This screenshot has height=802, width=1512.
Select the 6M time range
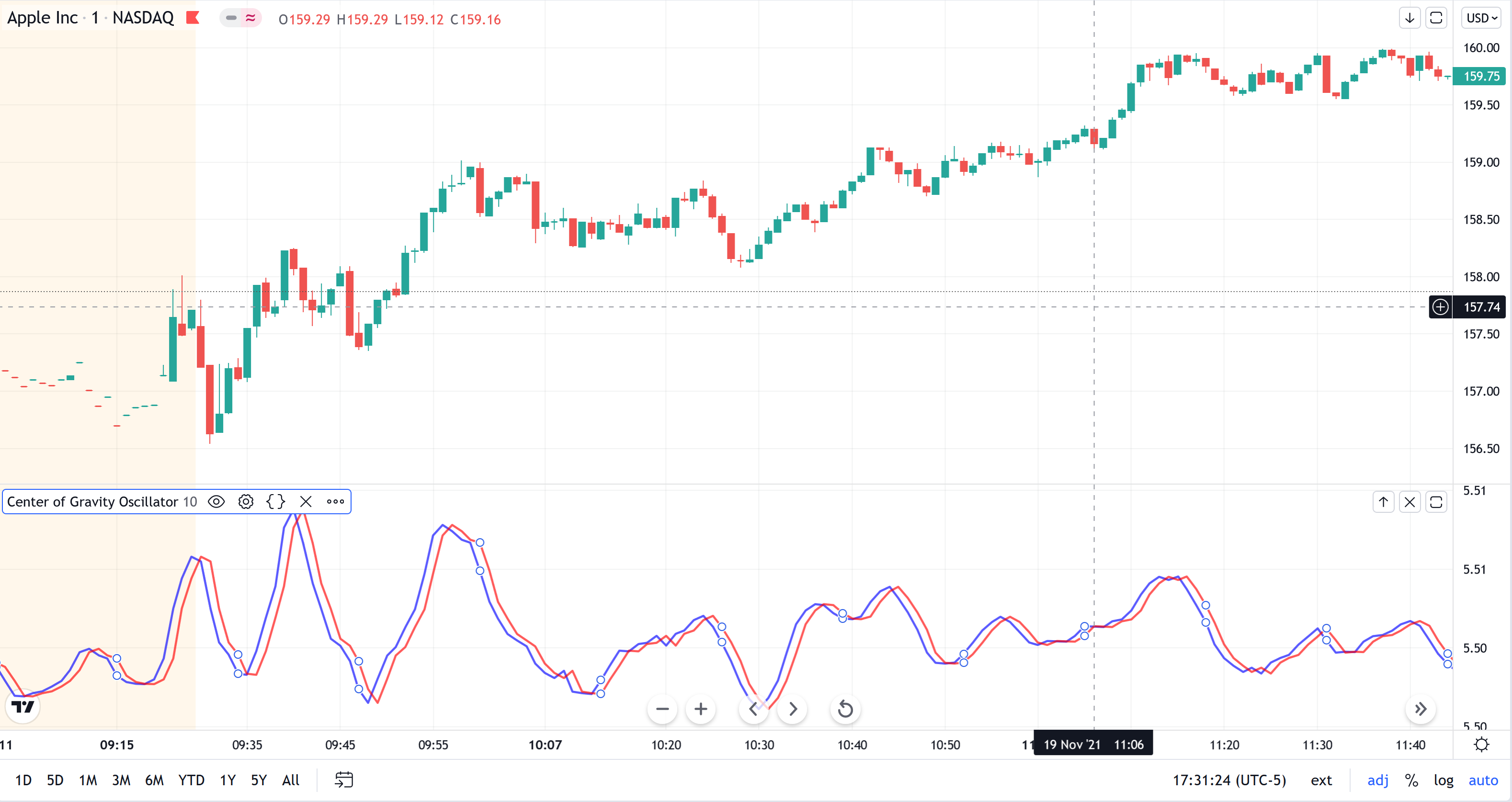tap(154, 780)
